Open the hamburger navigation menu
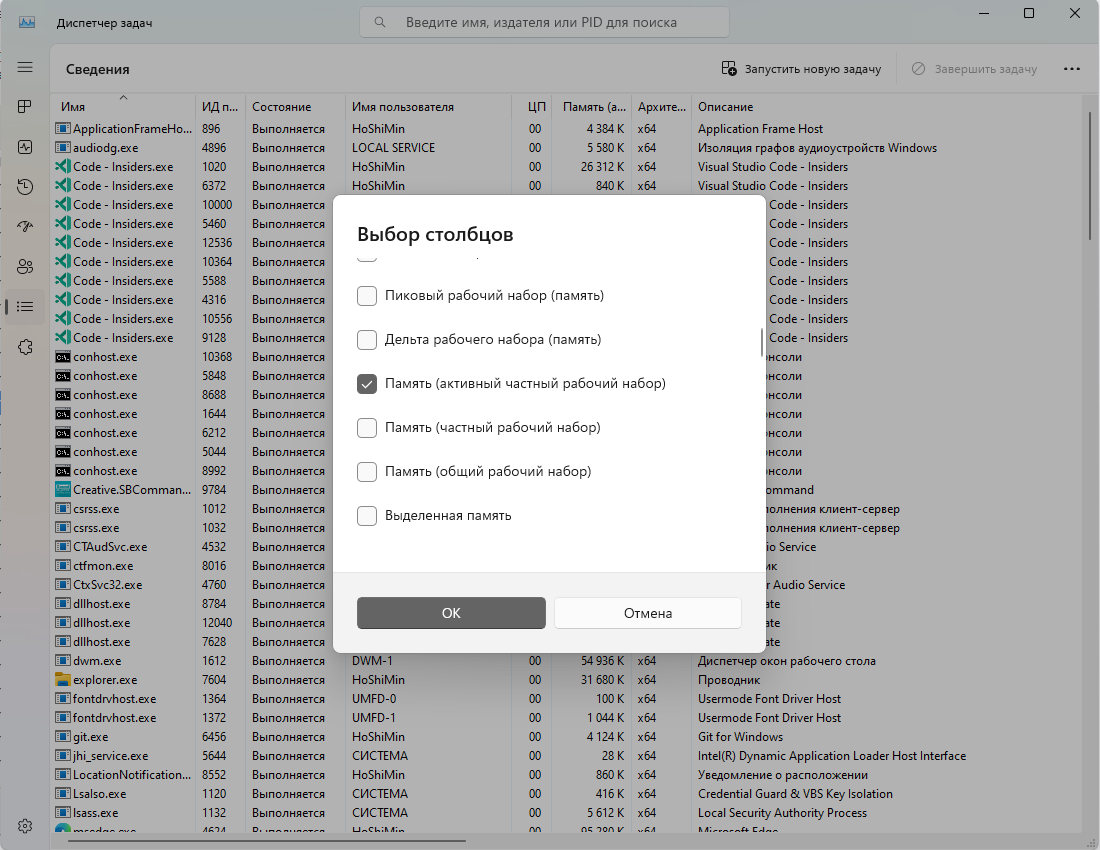The image size is (1100, 850). (25, 67)
